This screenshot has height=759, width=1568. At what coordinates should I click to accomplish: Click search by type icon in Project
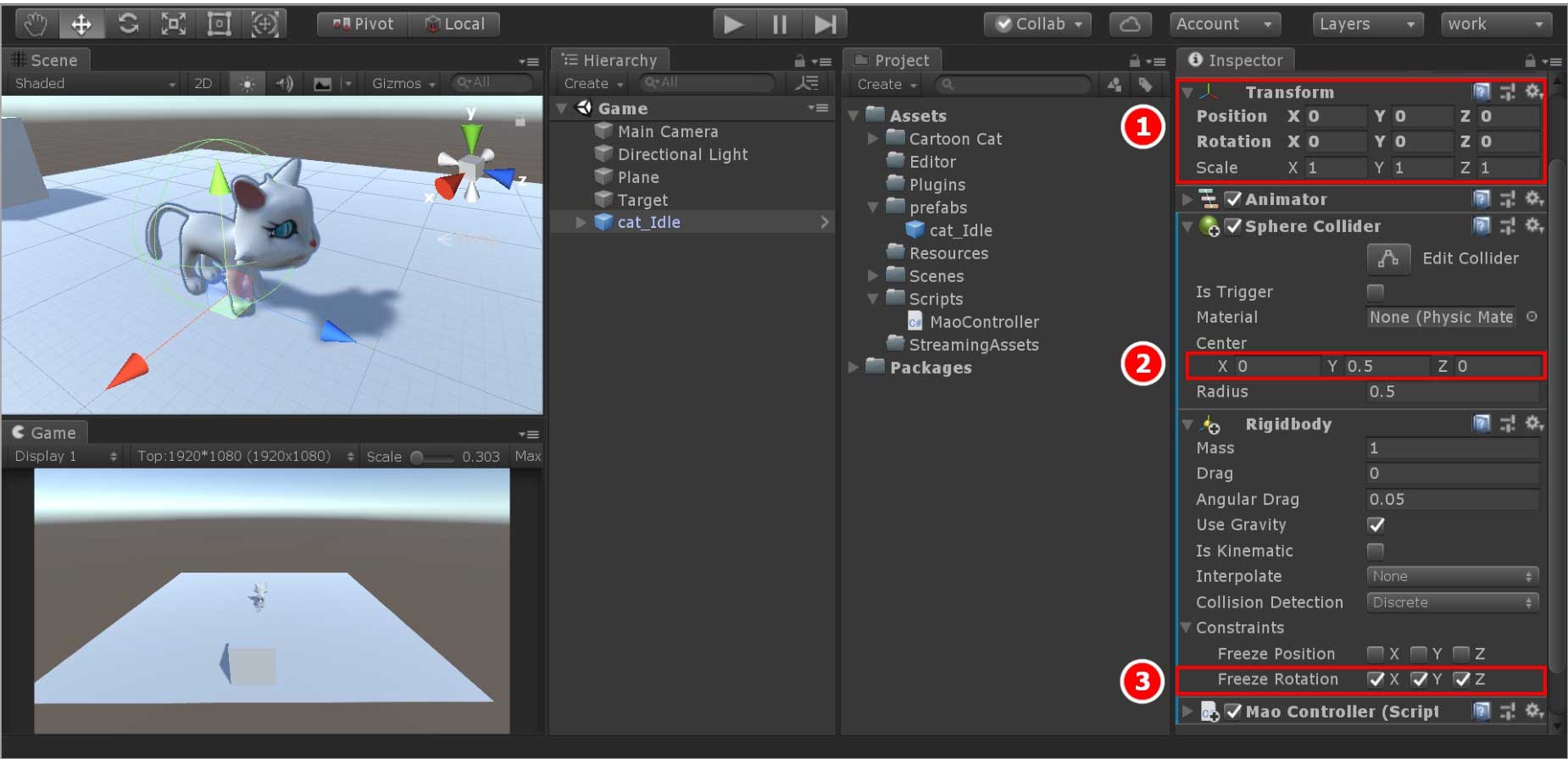pos(1115,84)
